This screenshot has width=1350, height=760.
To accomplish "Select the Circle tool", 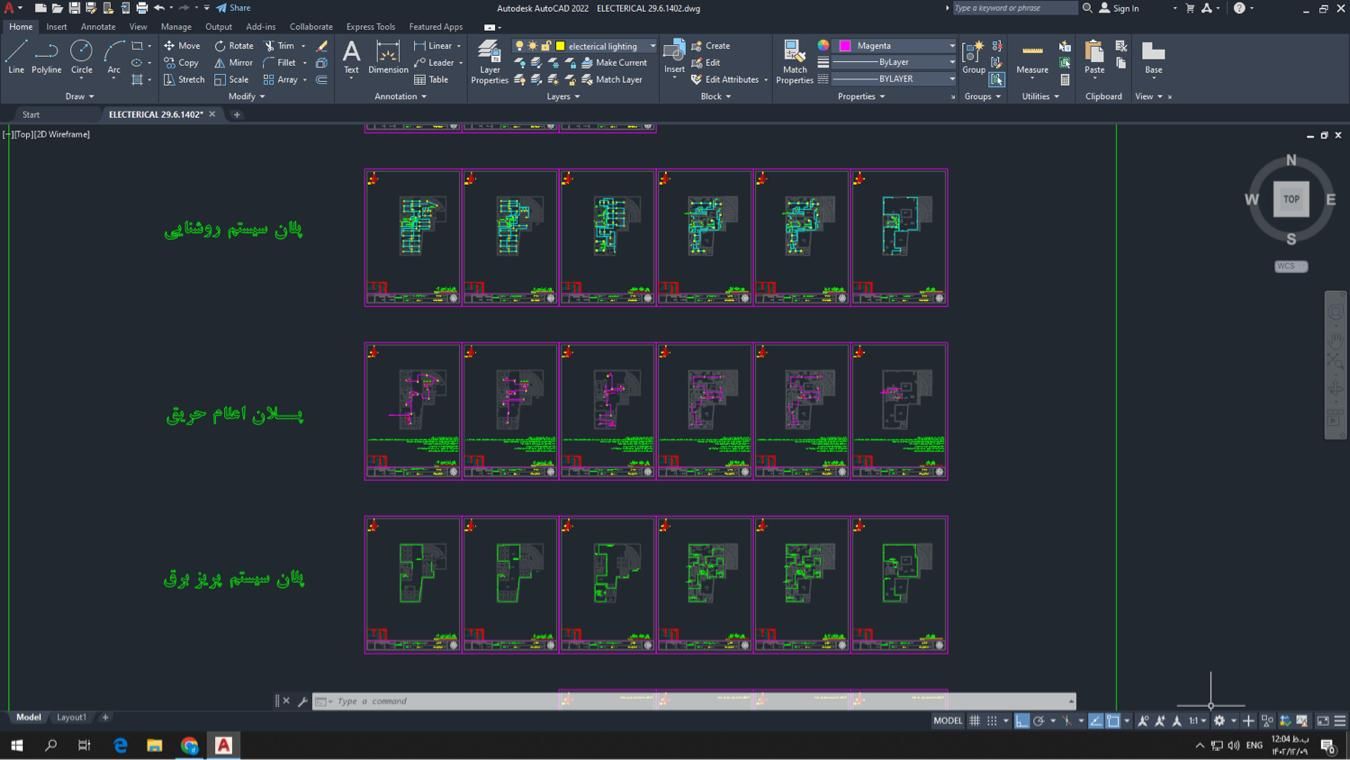I will pyautogui.click(x=82, y=57).
